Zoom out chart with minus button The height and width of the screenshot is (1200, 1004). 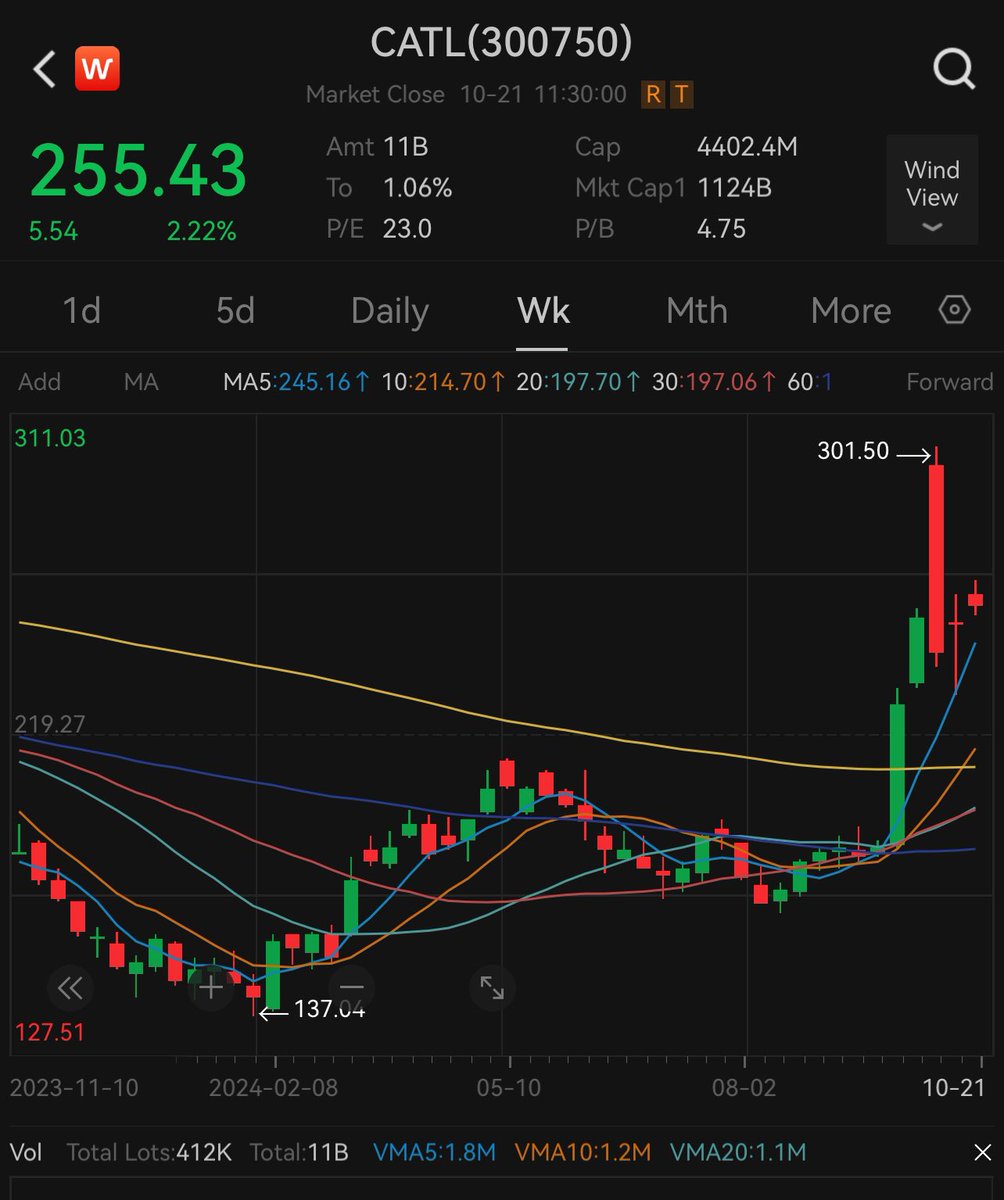point(351,989)
